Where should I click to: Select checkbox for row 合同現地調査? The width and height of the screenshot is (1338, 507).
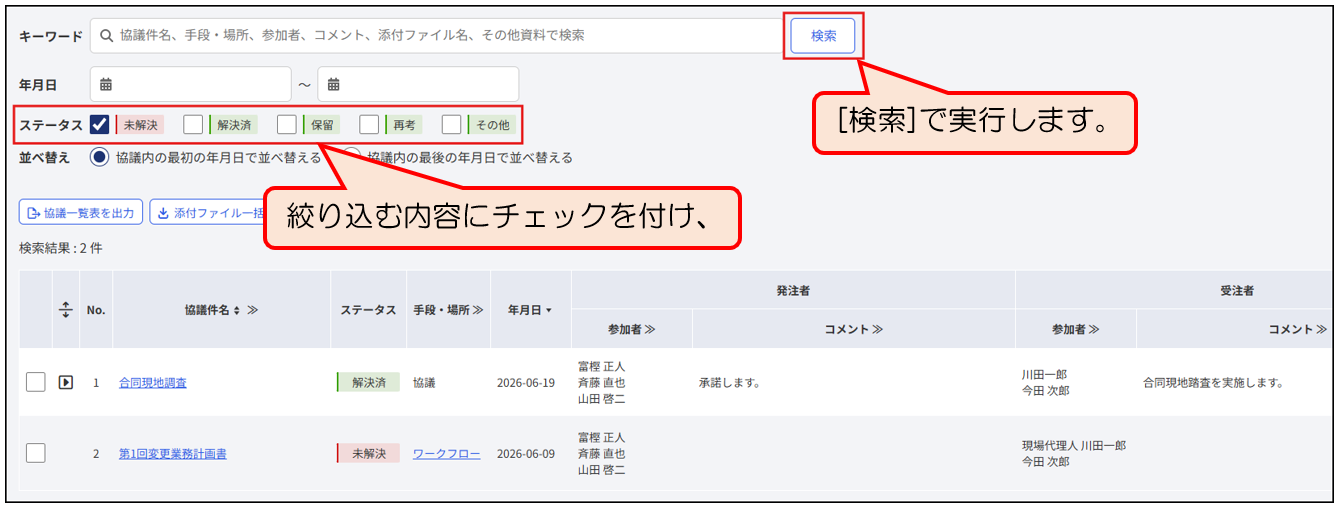(36, 382)
